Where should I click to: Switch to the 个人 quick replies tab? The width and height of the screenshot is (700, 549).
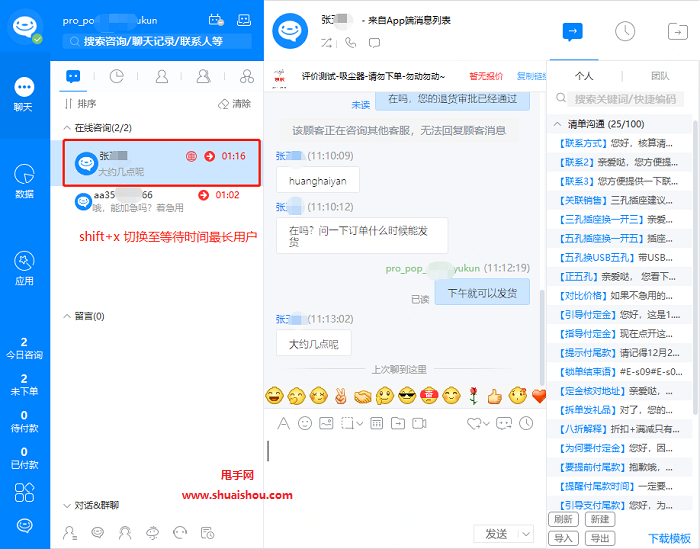(584, 76)
